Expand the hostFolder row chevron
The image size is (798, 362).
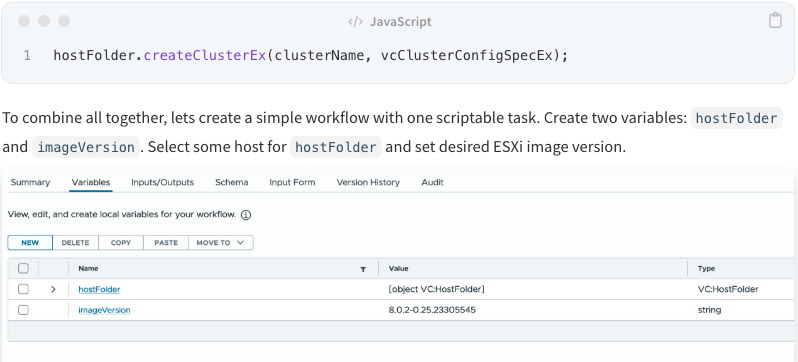click(x=53, y=289)
